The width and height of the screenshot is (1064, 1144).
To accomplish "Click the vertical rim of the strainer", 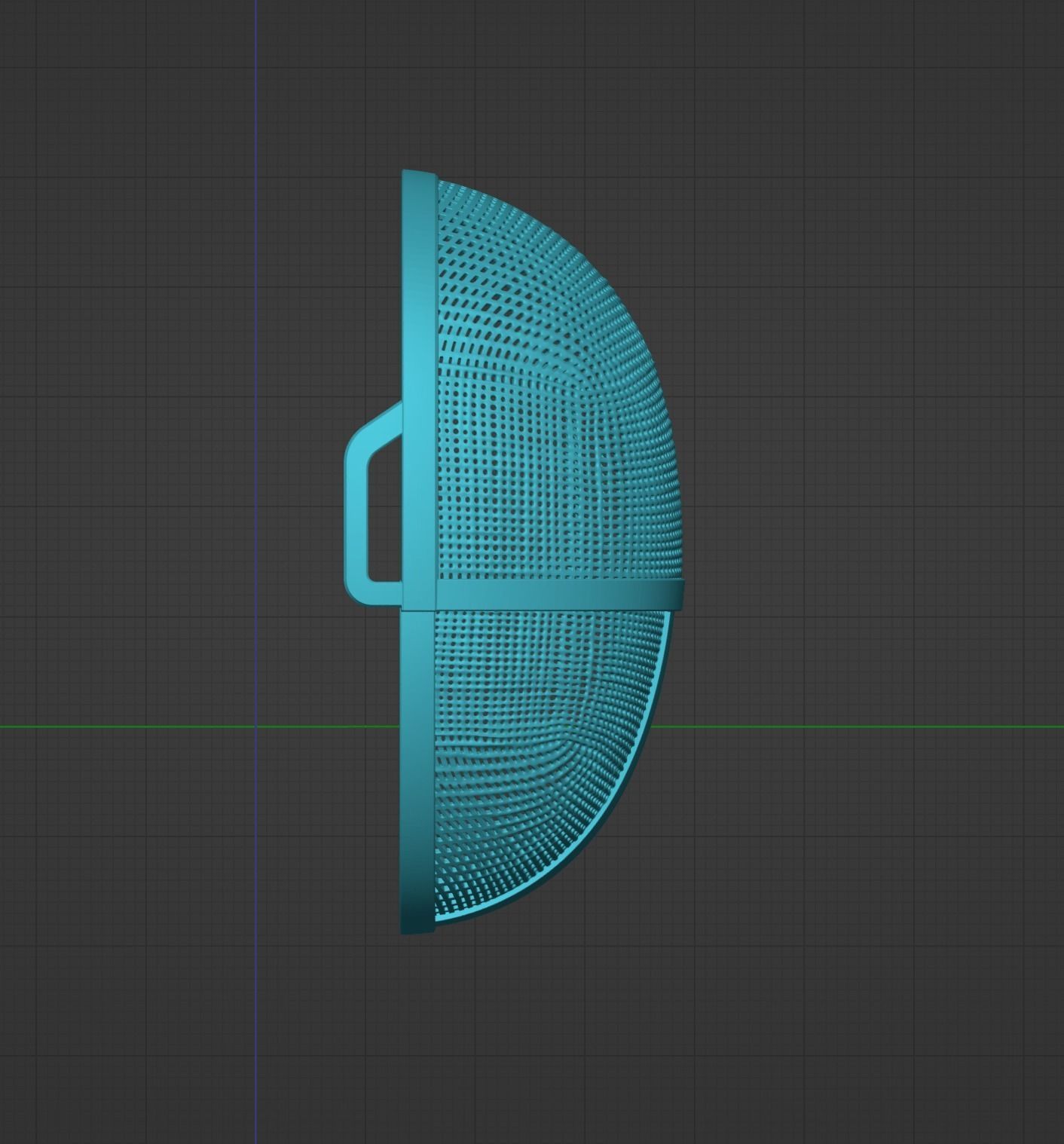I will point(418,552).
